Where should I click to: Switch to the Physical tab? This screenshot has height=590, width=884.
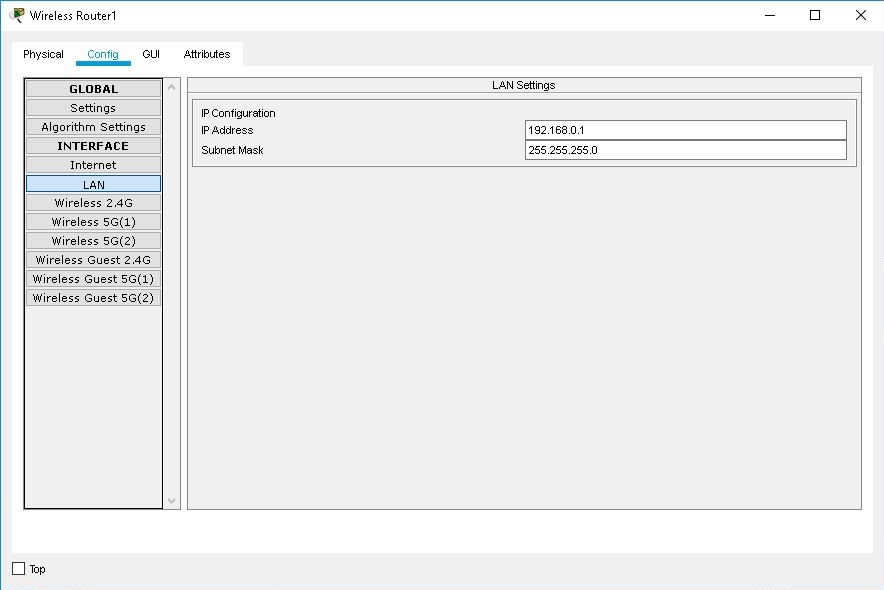click(43, 54)
